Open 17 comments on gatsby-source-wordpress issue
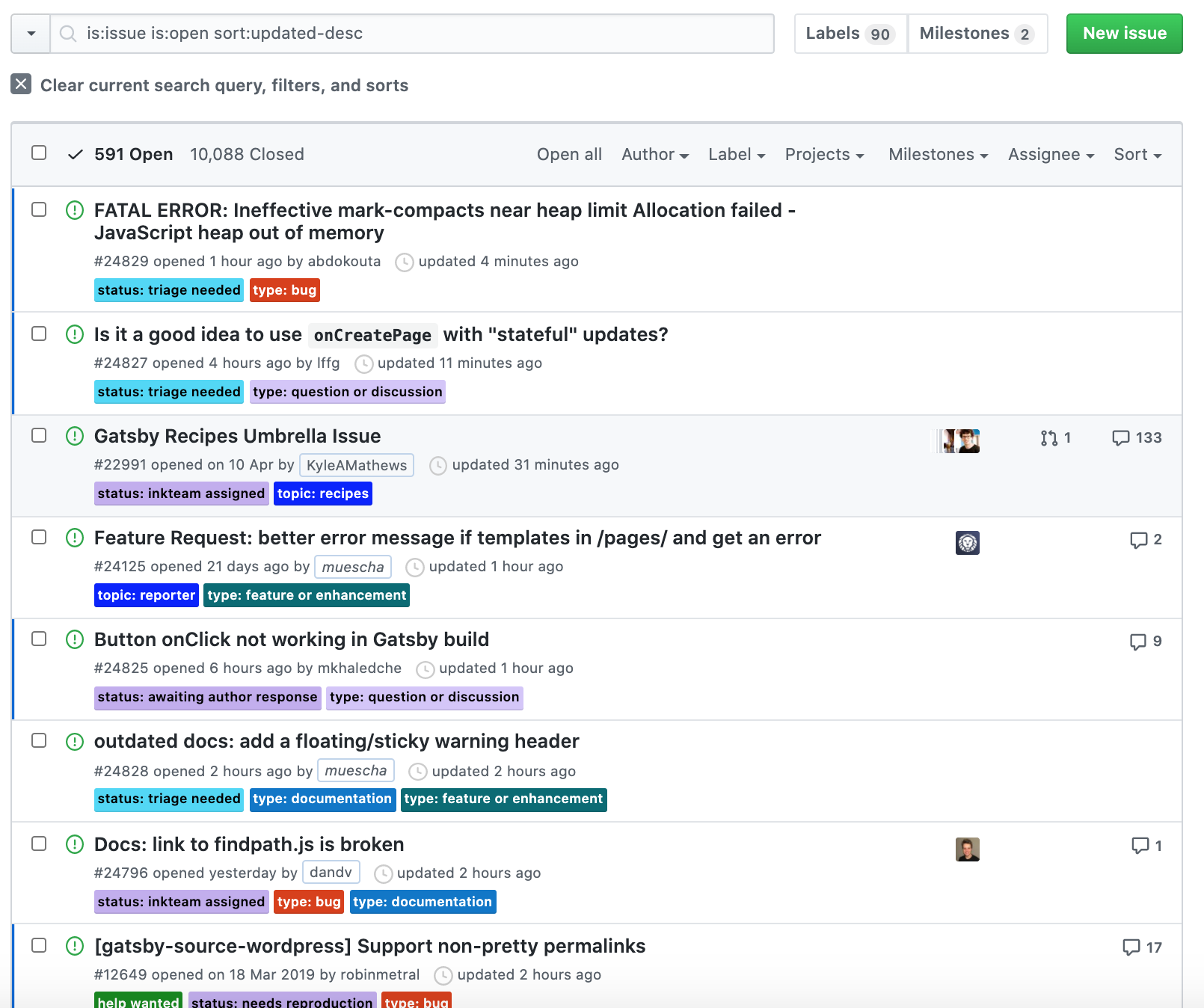Viewport: 1204px width, 1008px height. click(x=1142, y=948)
